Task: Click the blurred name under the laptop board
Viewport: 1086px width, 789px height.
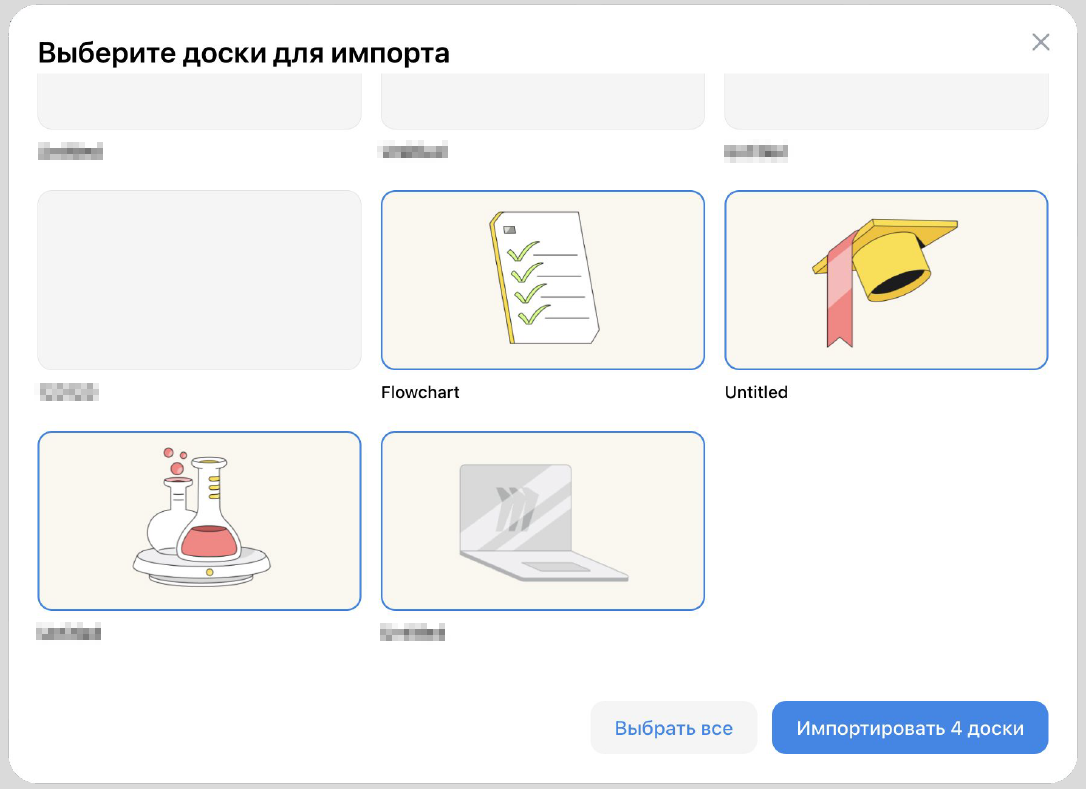Action: [x=412, y=632]
